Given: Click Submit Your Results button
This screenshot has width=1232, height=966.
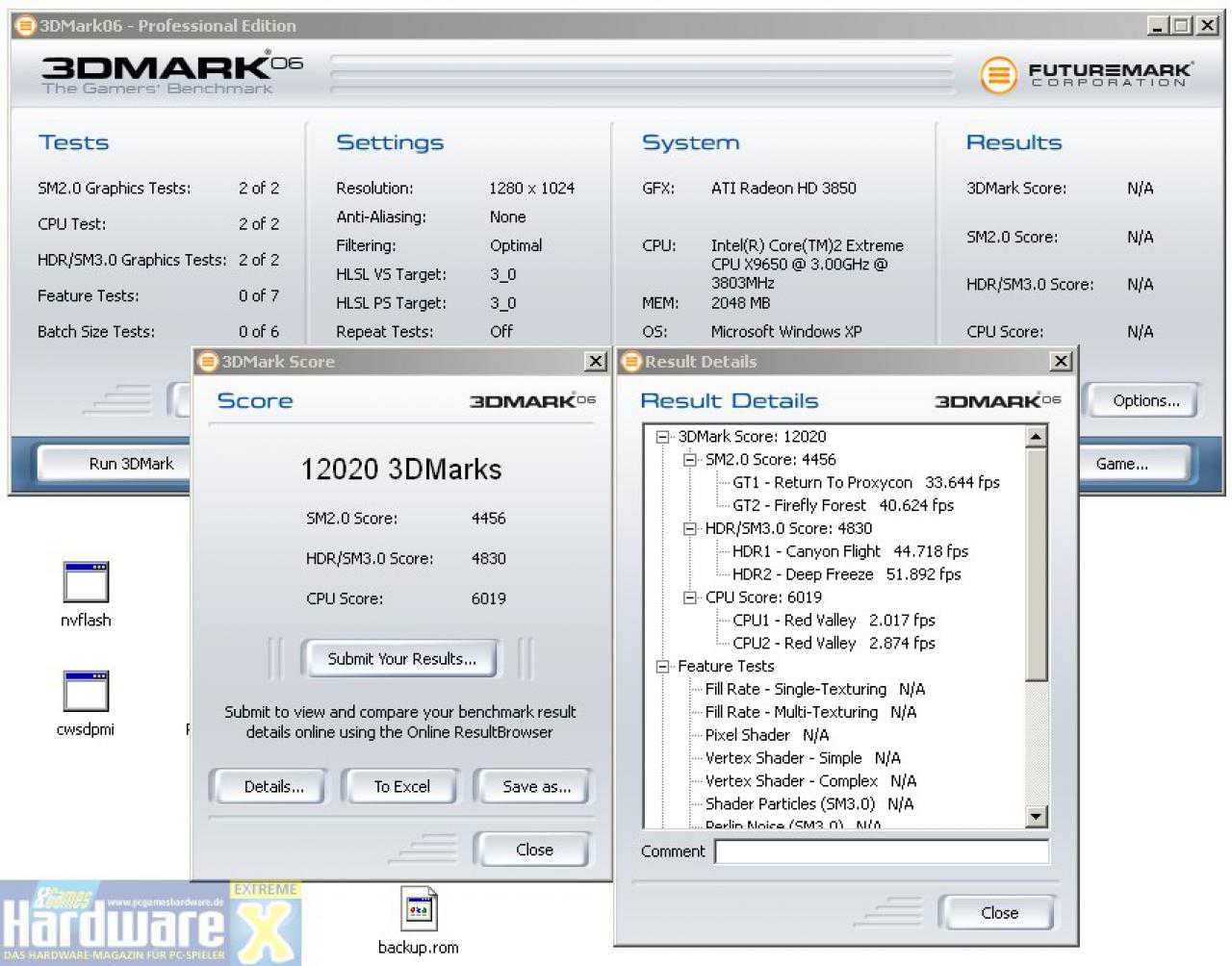Looking at the screenshot, I should pos(401,659).
